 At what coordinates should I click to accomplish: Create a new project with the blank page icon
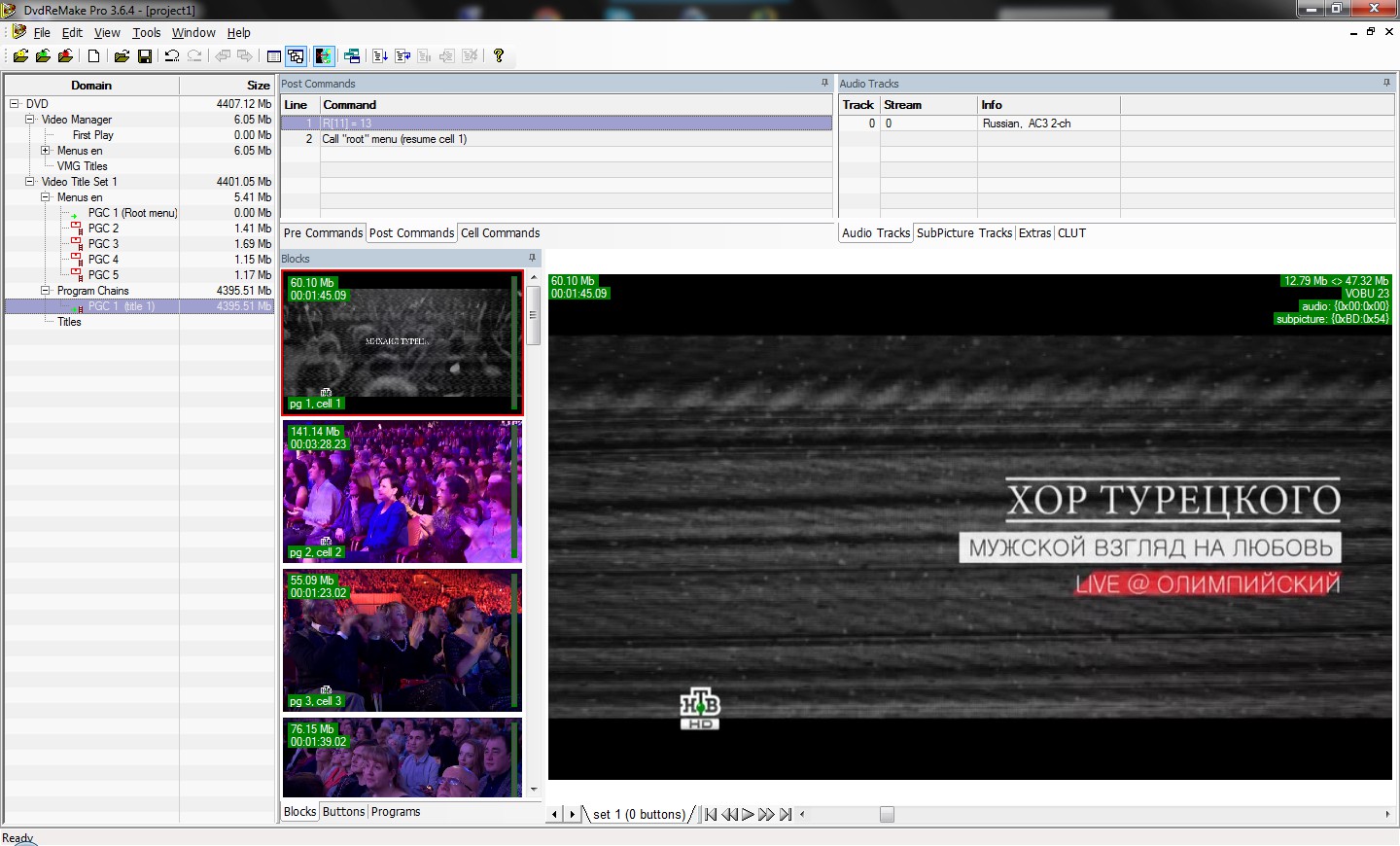coord(93,56)
